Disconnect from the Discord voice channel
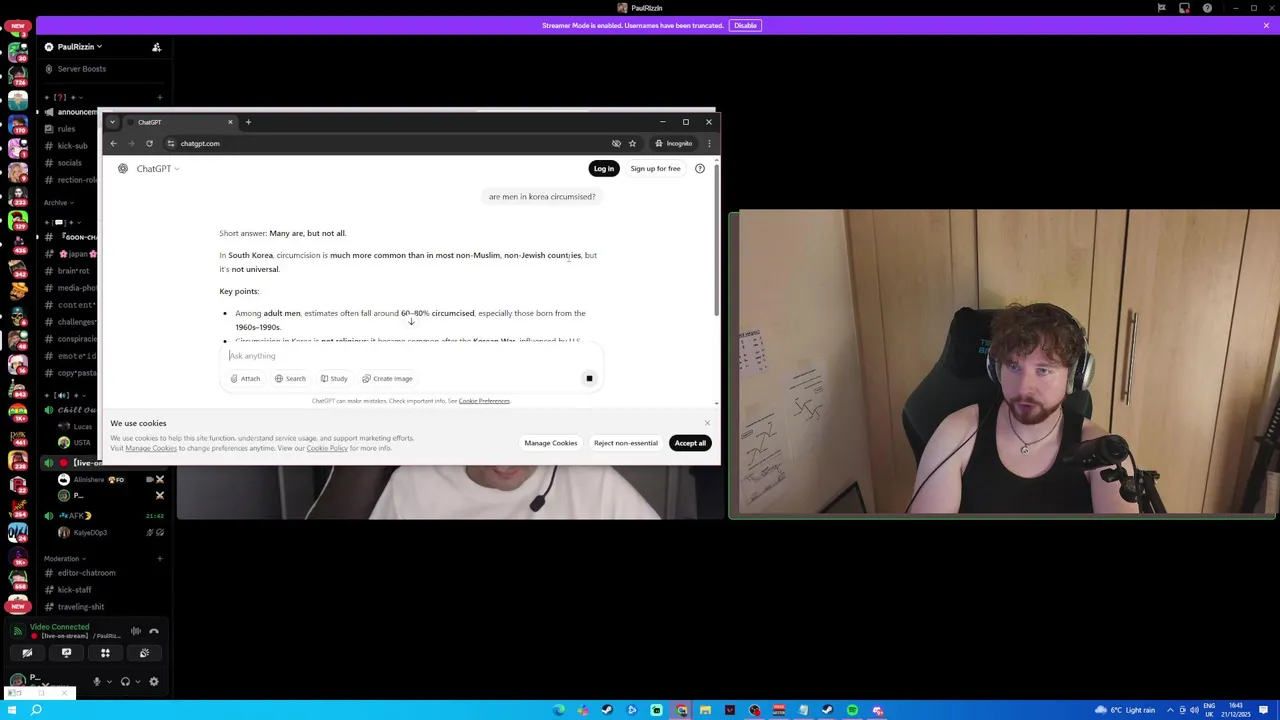The width and height of the screenshot is (1280, 720). tap(154, 631)
